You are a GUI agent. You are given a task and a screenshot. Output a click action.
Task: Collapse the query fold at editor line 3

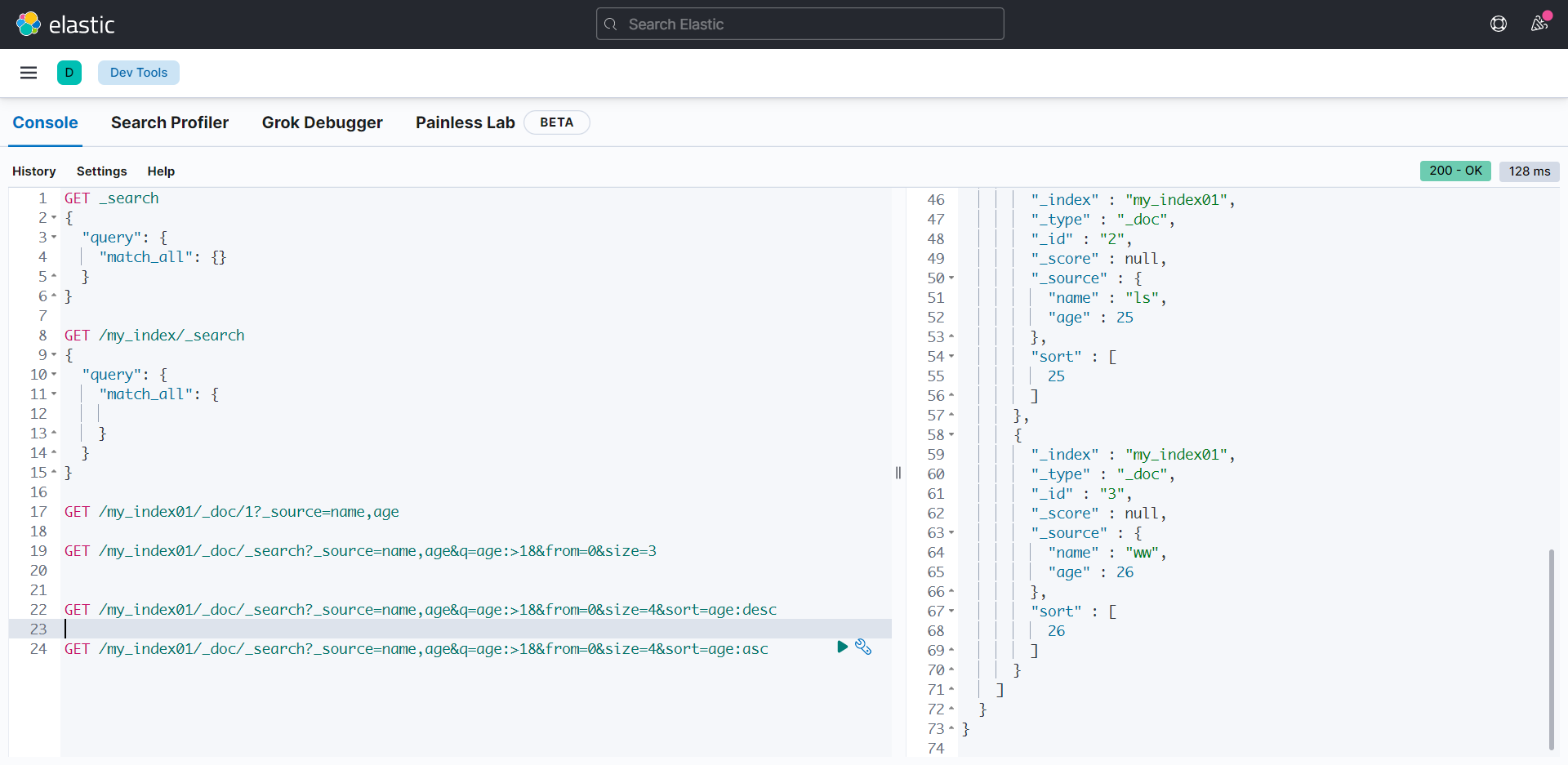tap(54, 238)
